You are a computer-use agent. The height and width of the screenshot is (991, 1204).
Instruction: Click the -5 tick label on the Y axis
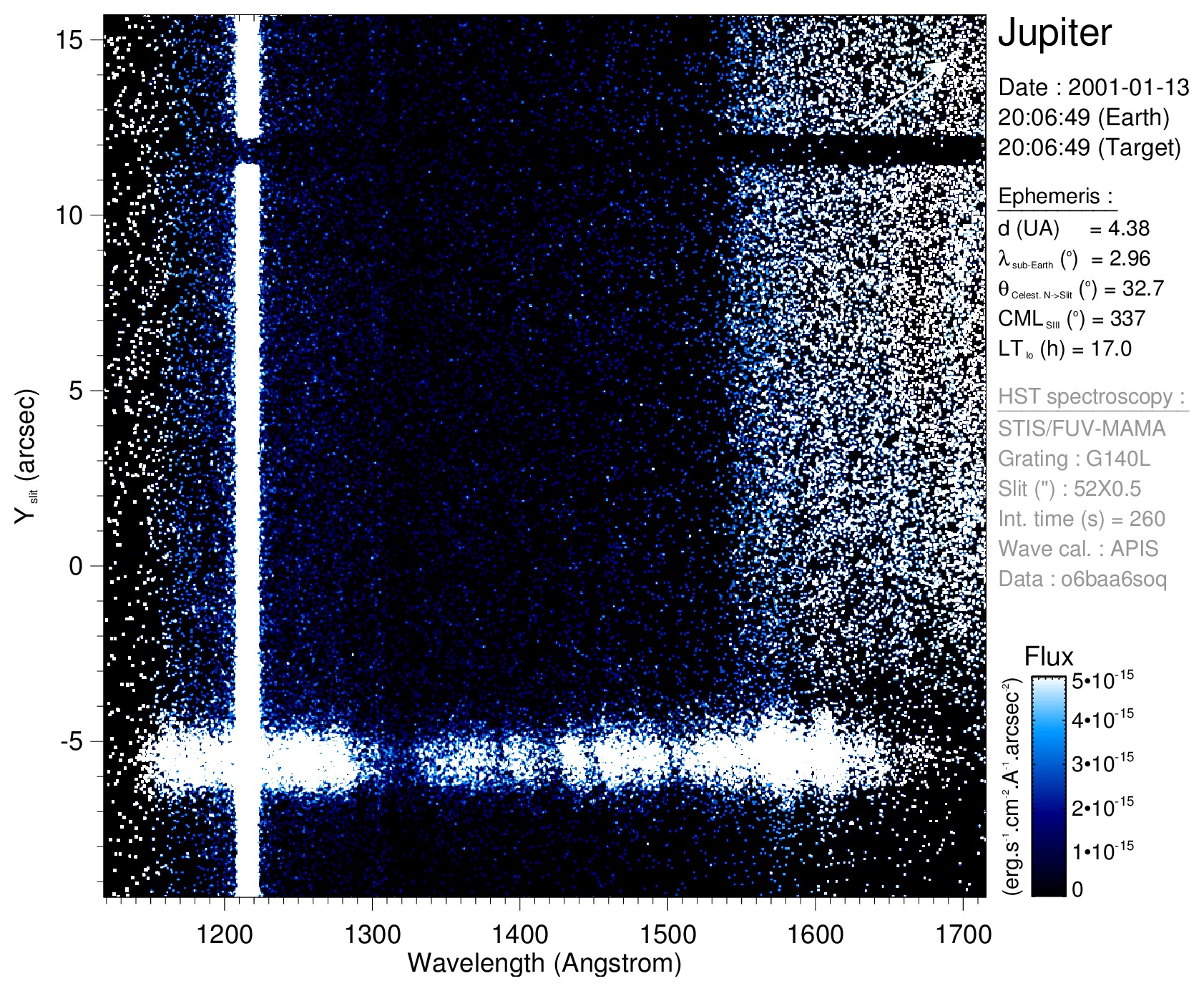click(71, 741)
